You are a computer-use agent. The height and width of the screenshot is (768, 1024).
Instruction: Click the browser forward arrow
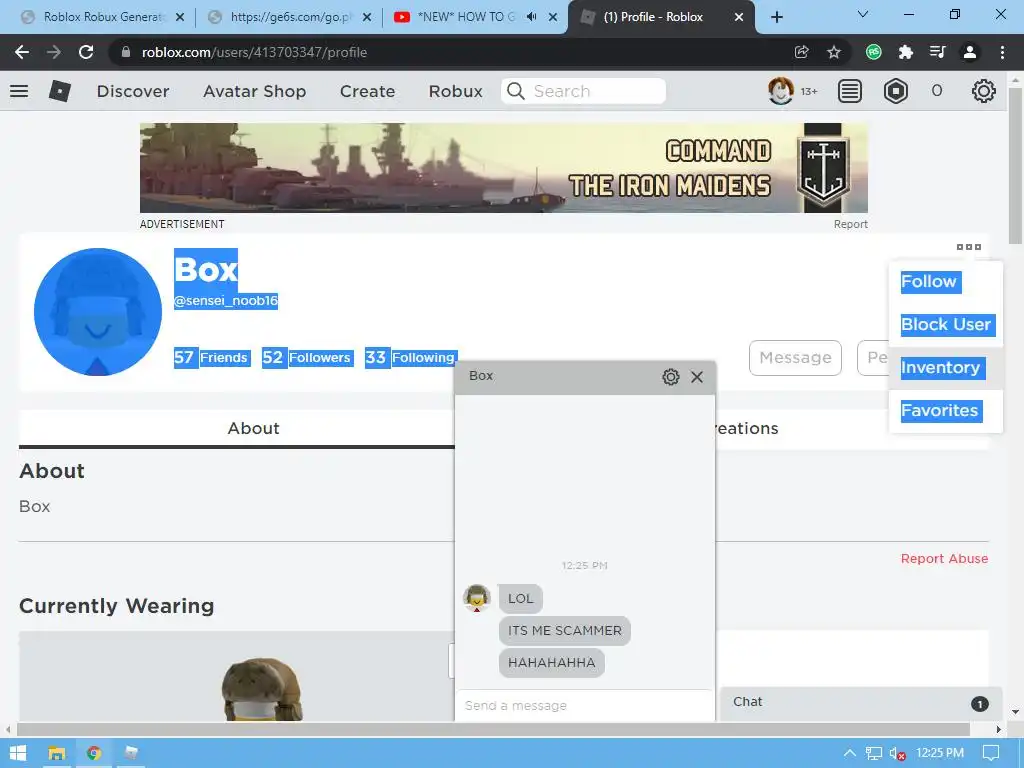click(x=54, y=52)
